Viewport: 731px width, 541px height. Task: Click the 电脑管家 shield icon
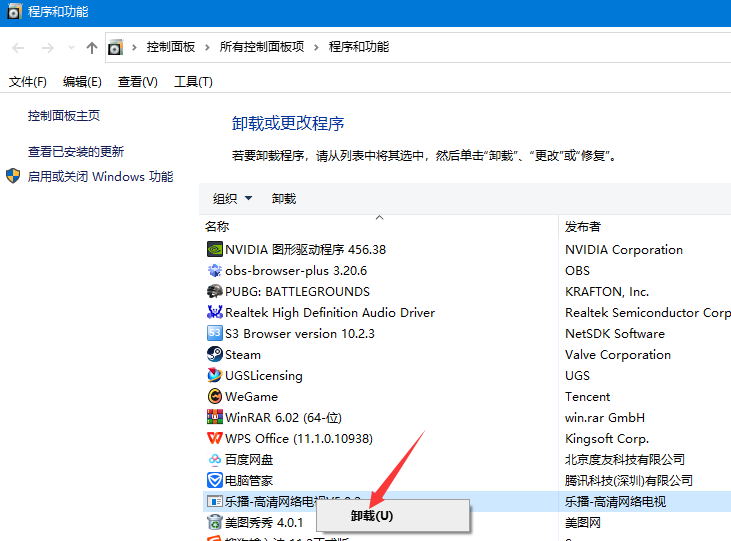point(214,480)
